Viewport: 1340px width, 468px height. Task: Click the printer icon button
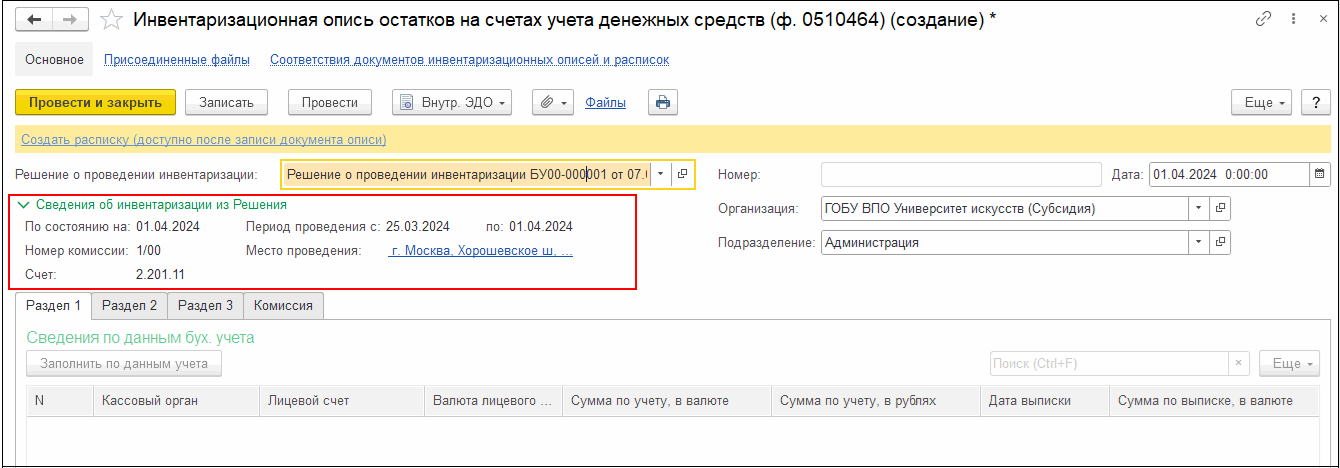(663, 102)
